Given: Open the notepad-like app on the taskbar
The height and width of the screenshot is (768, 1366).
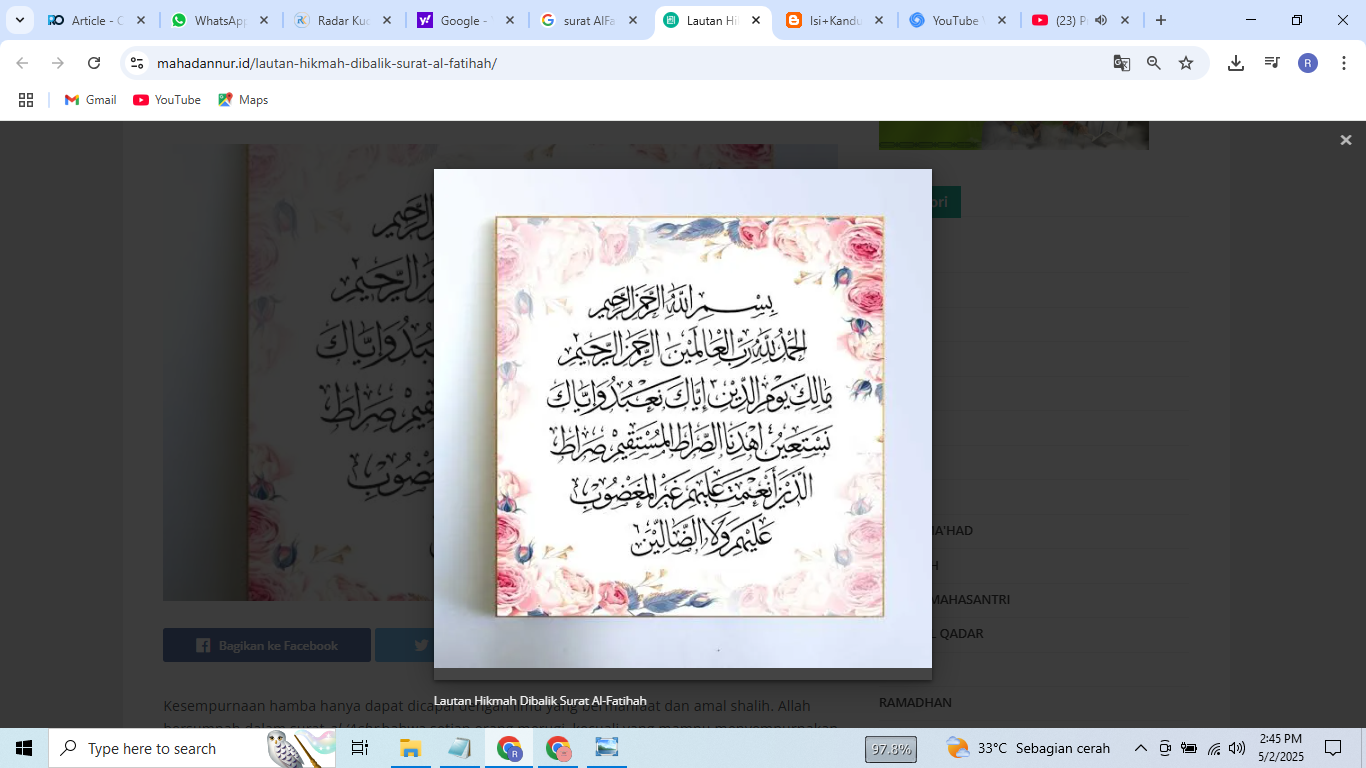Looking at the screenshot, I should pyautogui.click(x=459, y=748).
